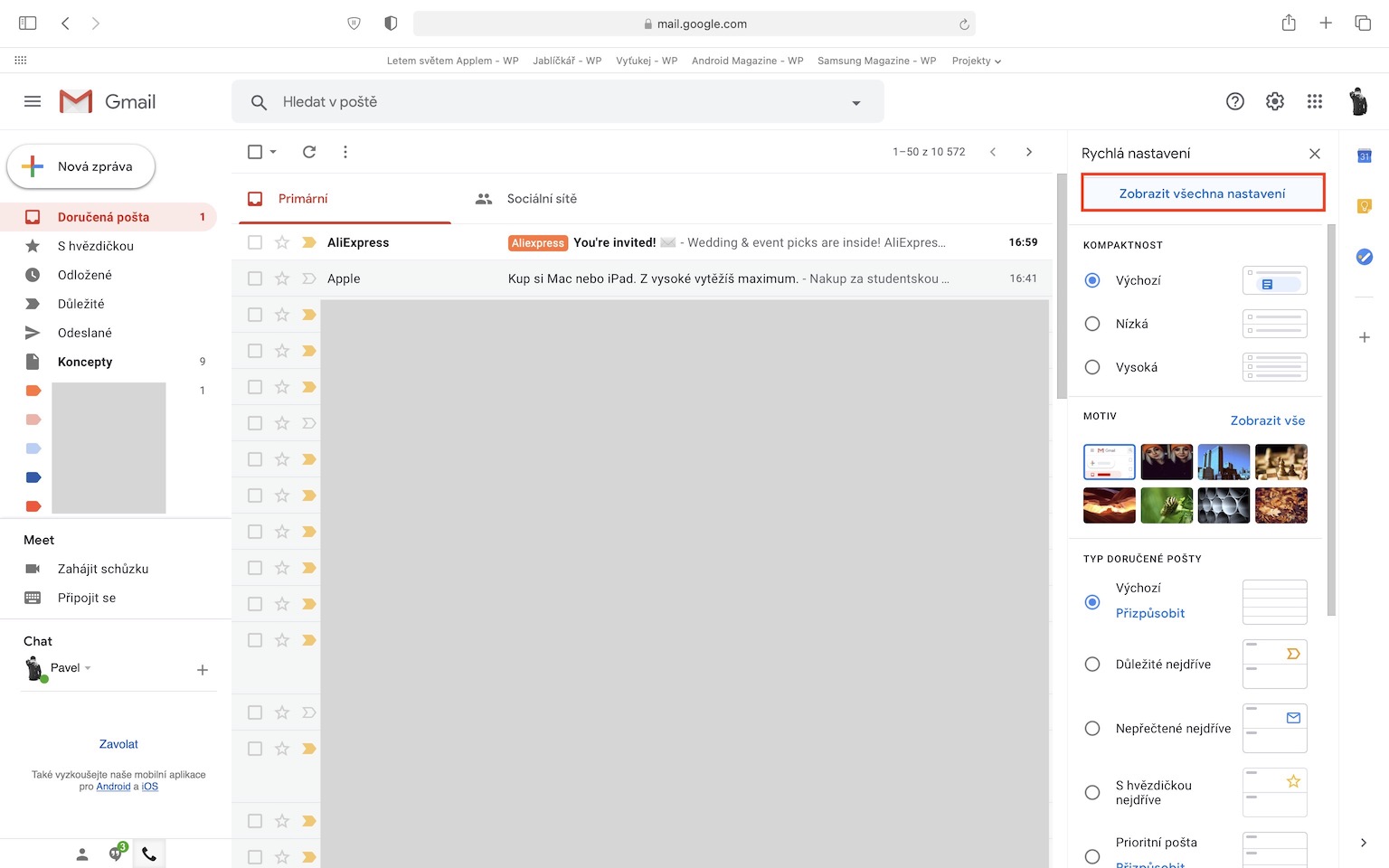1389x868 pixels.
Task: Open Google Calendar from the side panel
Action: (1365, 156)
